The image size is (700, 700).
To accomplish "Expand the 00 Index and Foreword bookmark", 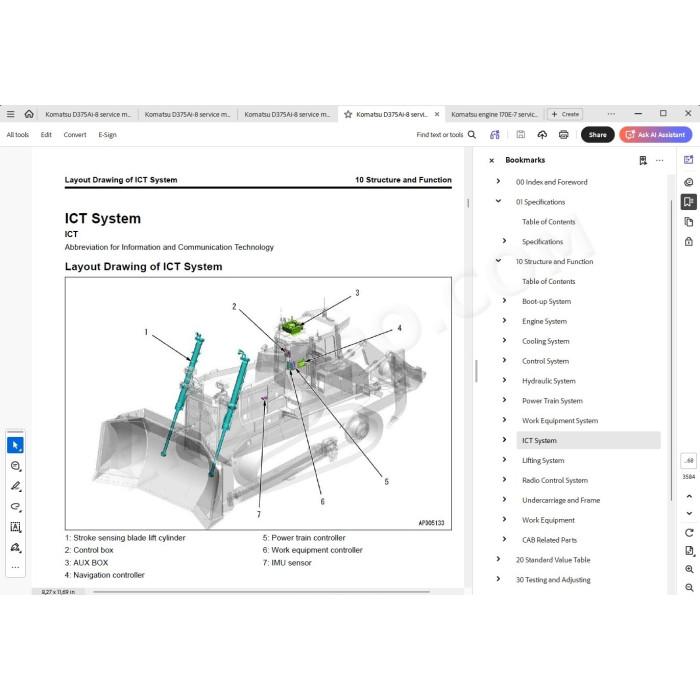I will click(x=498, y=181).
